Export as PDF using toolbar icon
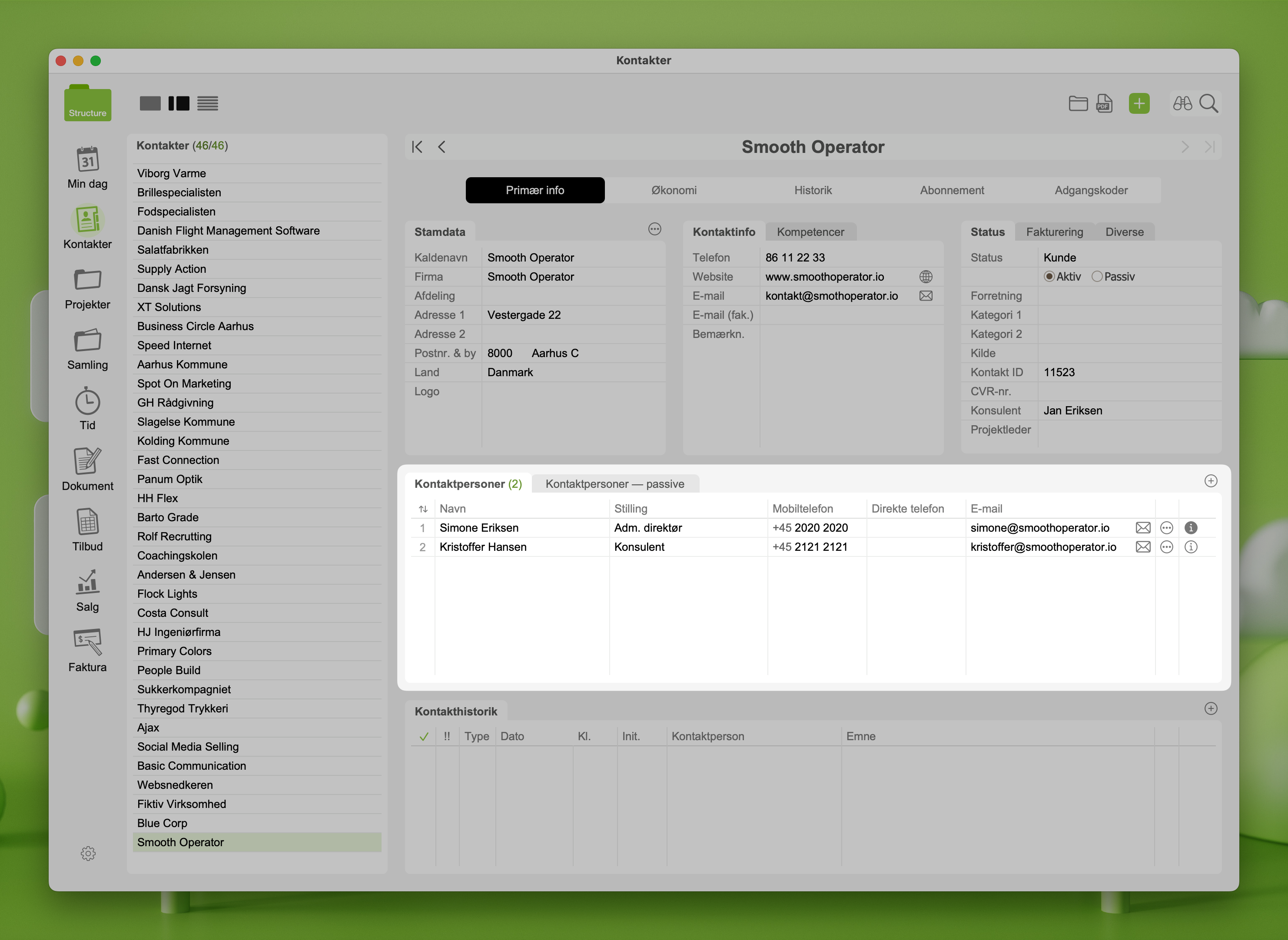The width and height of the screenshot is (1288, 940). point(1104,103)
